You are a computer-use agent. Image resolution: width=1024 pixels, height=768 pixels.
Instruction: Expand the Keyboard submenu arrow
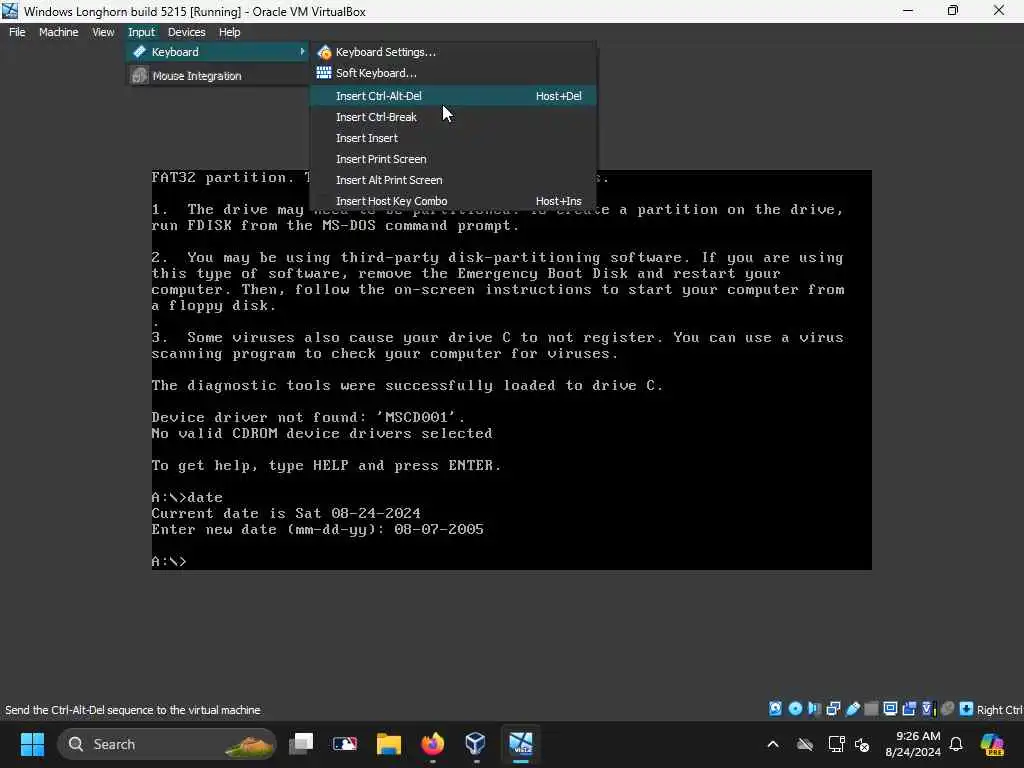tap(302, 51)
